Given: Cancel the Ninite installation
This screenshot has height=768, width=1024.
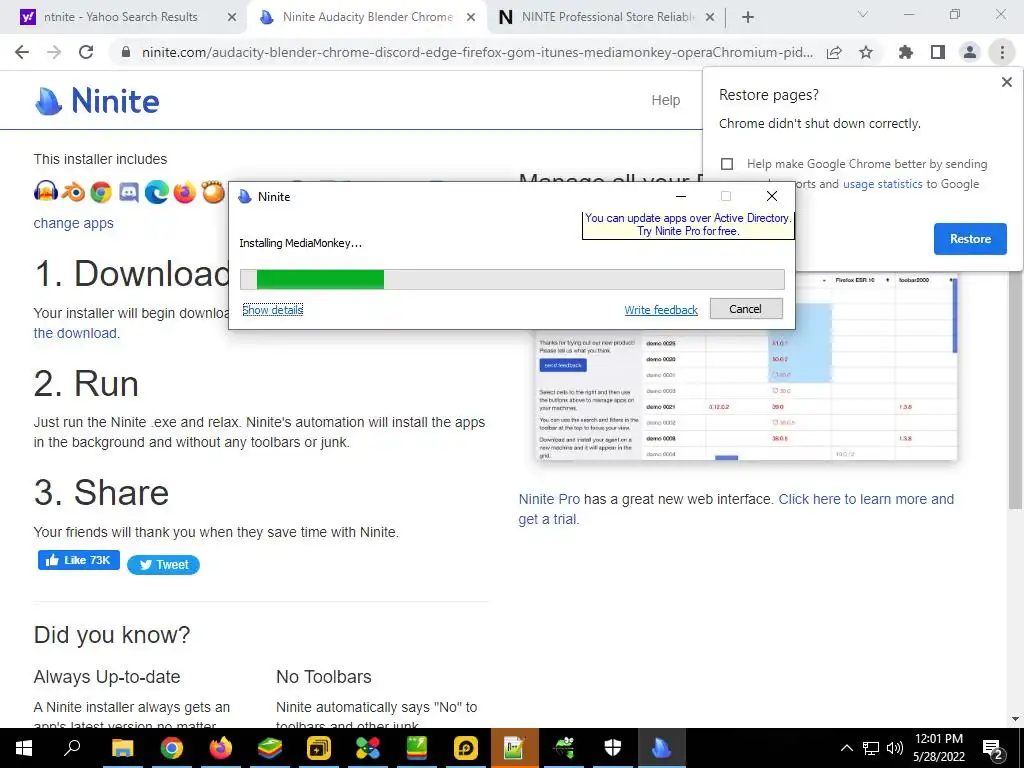Looking at the screenshot, I should 746,309.
